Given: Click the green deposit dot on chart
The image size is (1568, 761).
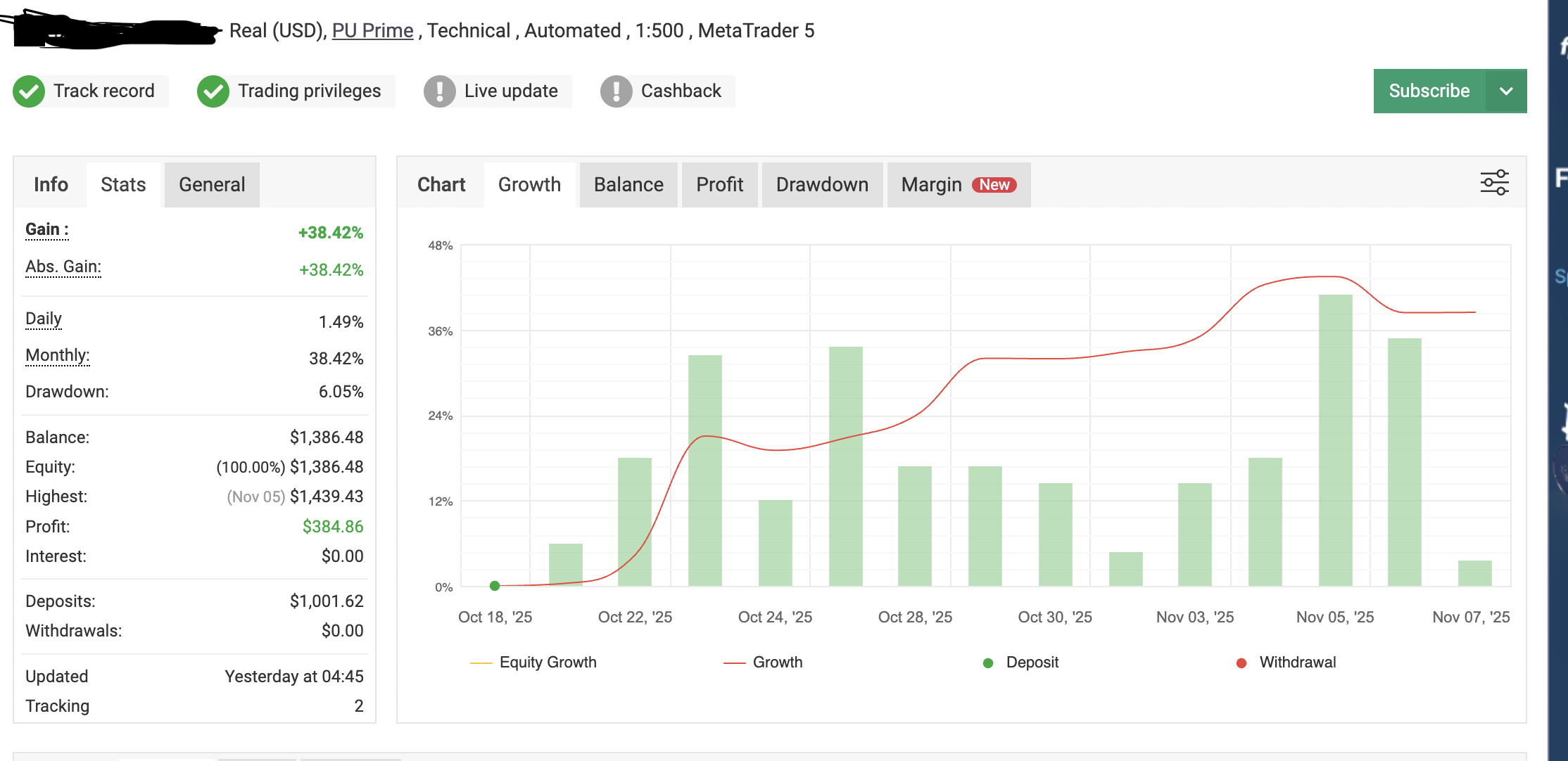Looking at the screenshot, I should tap(495, 585).
